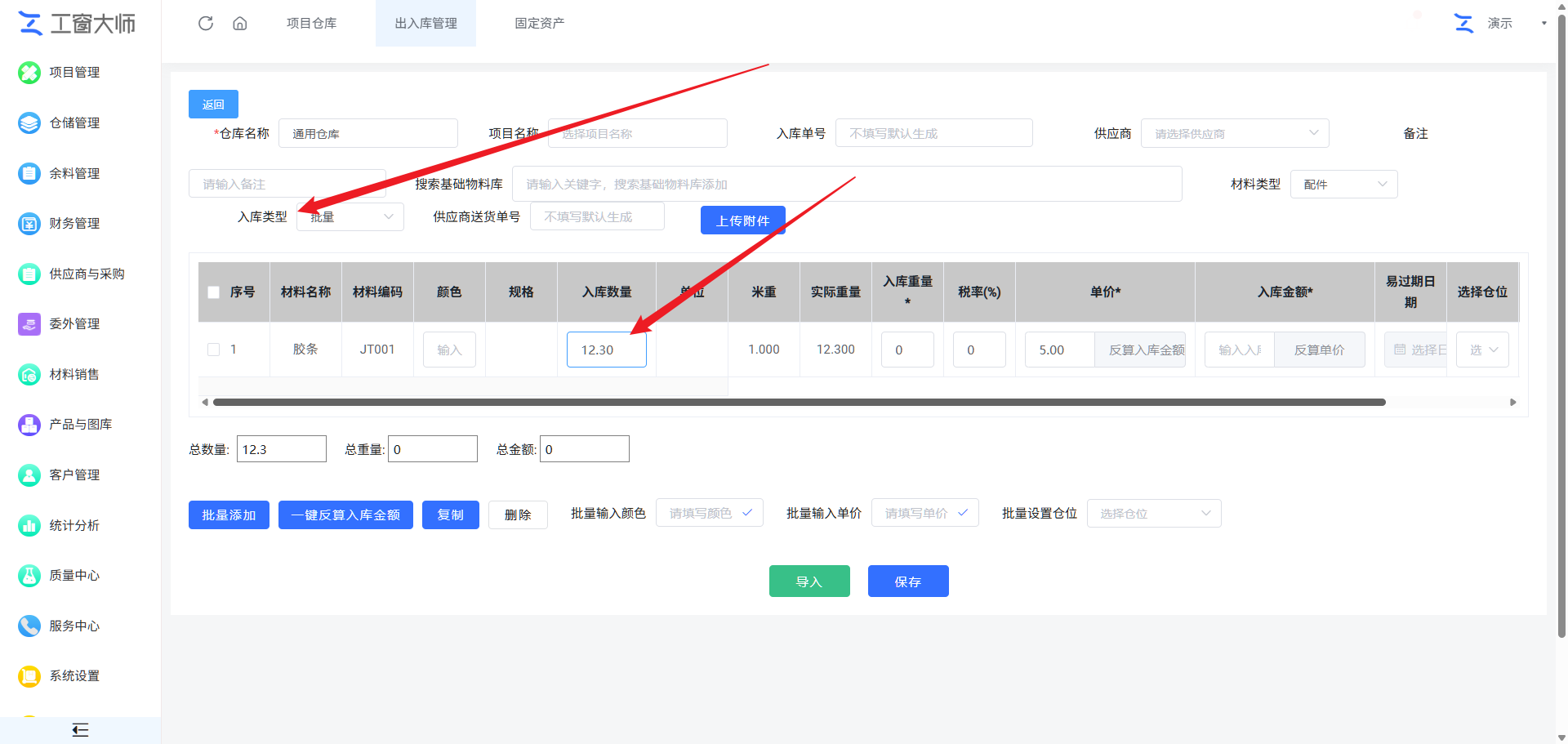Open the 选择仓位 dropdown in row 1
Viewport: 1568px width, 744px height.
[x=1482, y=350]
